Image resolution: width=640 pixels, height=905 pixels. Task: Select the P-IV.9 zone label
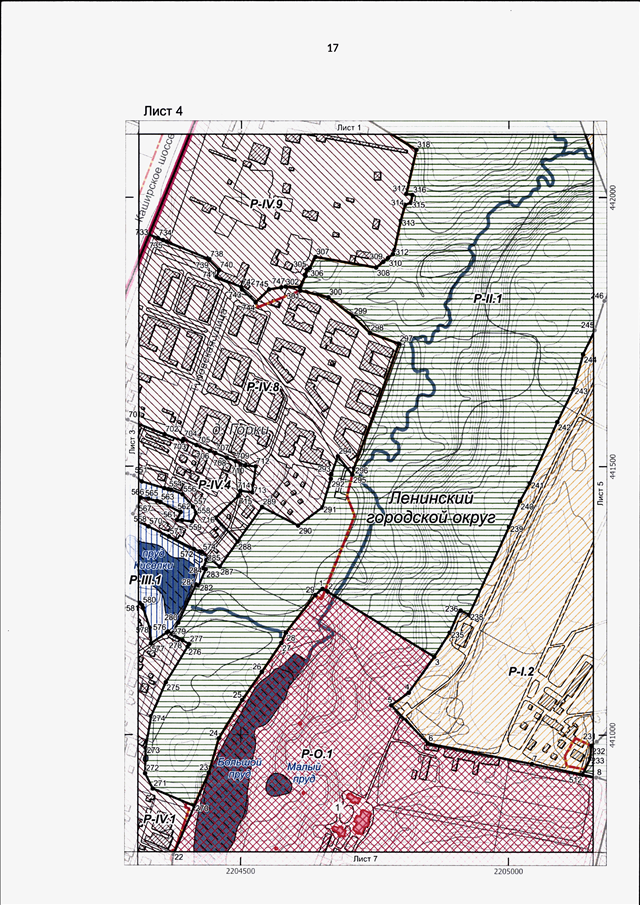pyautogui.click(x=268, y=203)
